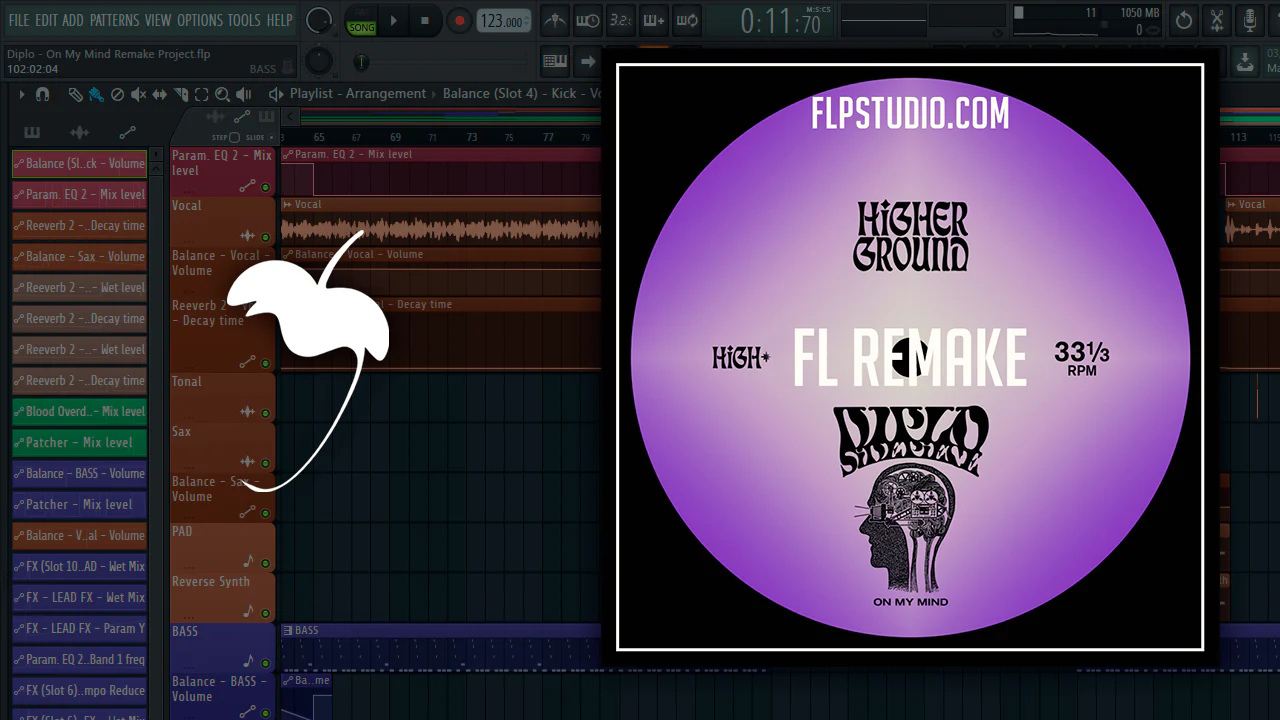Click the microphone recording icon

point(1250,20)
